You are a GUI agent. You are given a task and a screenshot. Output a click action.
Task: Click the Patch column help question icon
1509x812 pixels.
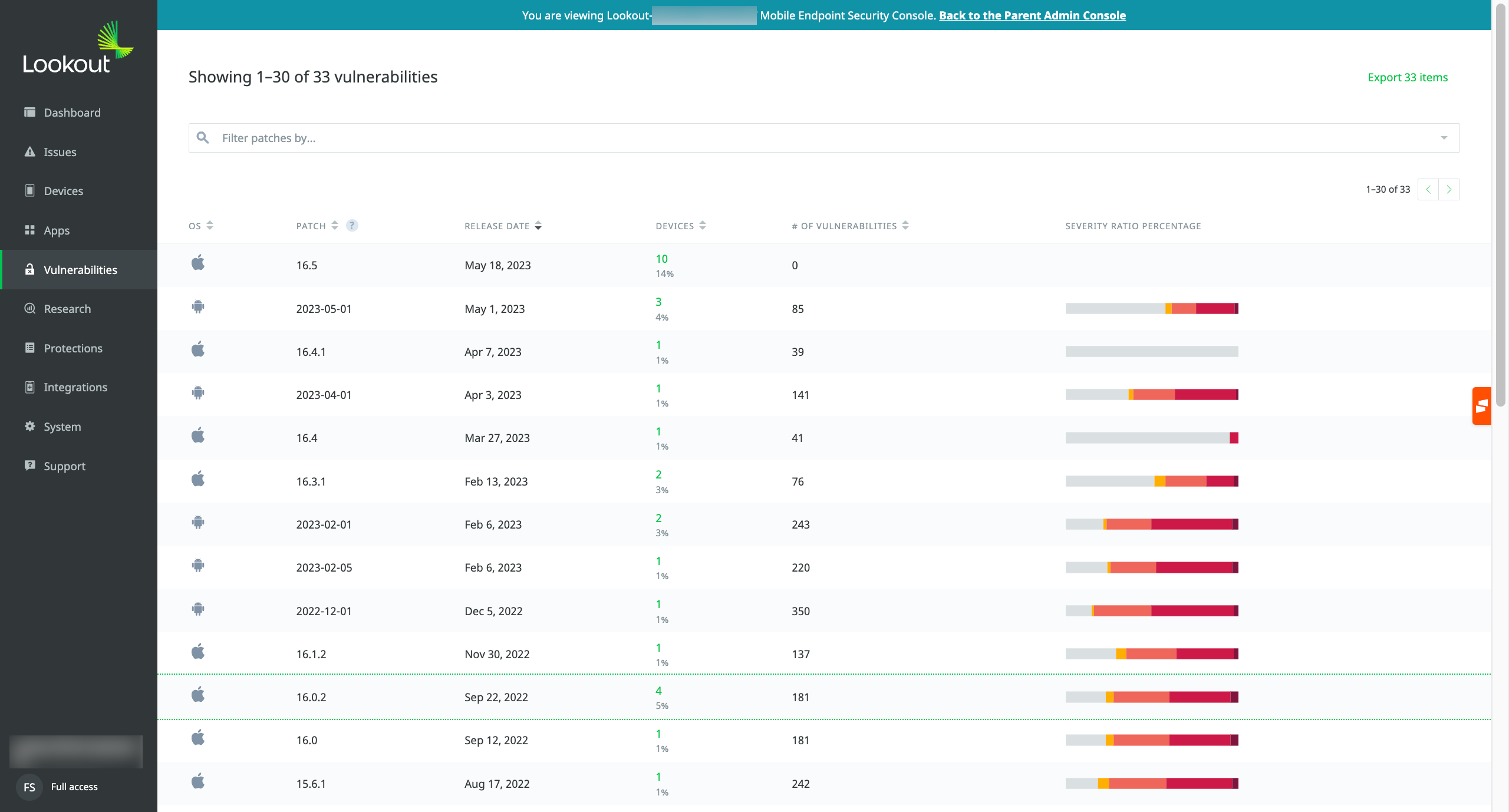[x=352, y=226]
